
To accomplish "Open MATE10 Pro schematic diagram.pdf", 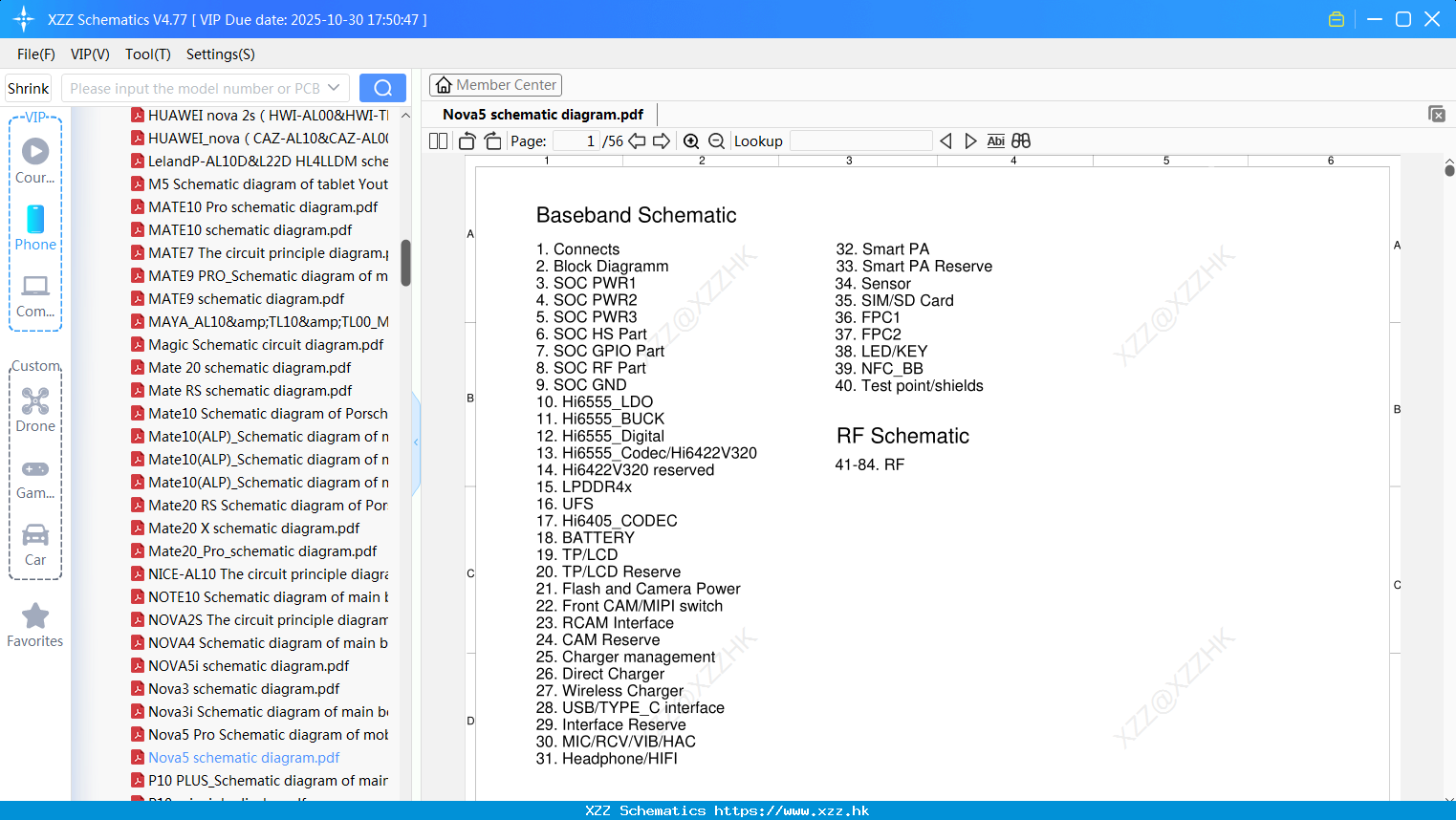I will [x=254, y=206].
